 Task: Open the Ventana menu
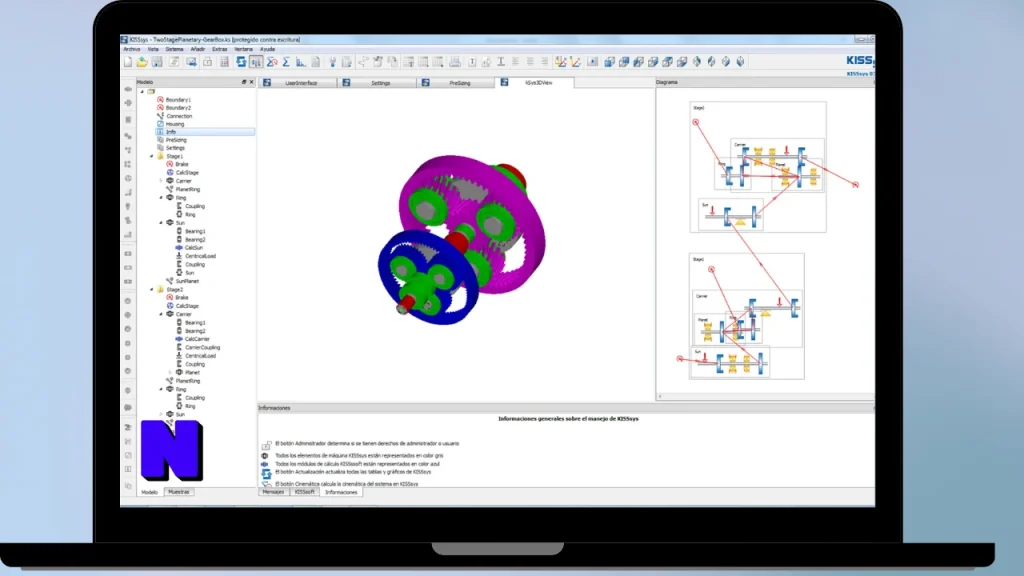244,49
